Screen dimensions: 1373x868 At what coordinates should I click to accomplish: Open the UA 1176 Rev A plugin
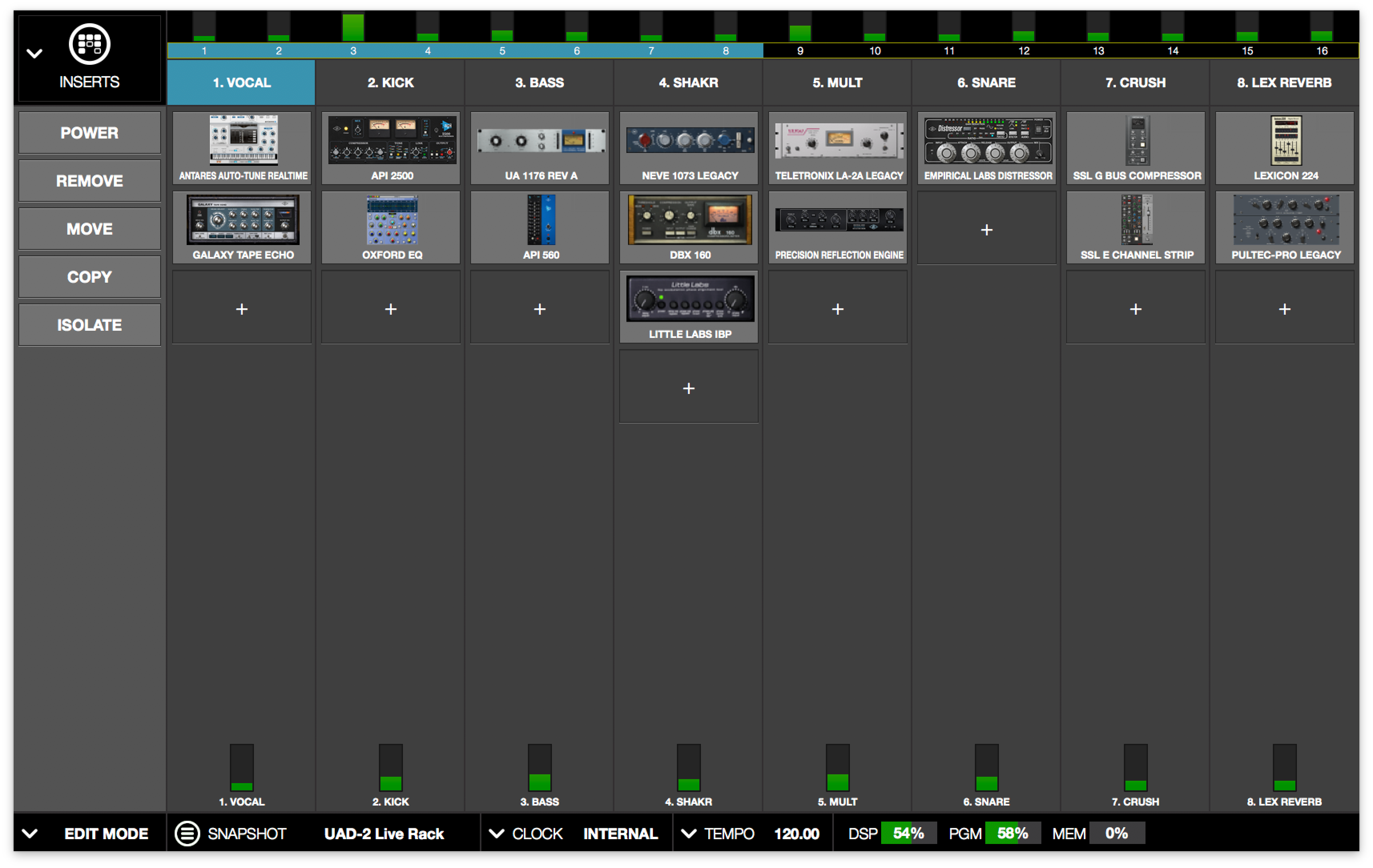coord(540,148)
